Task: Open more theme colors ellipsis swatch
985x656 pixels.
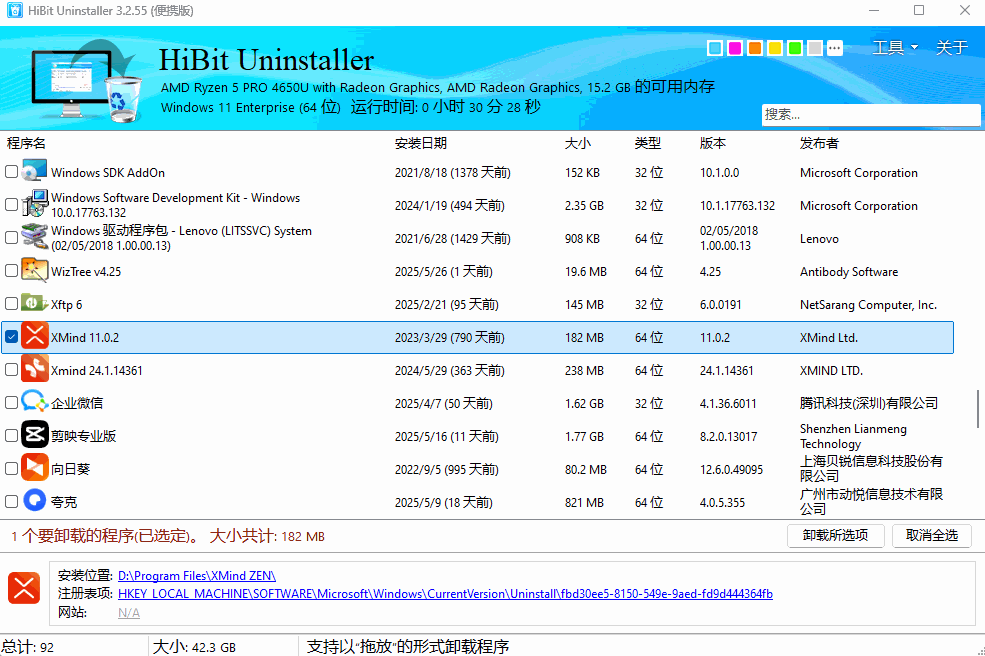Action: coord(835,48)
